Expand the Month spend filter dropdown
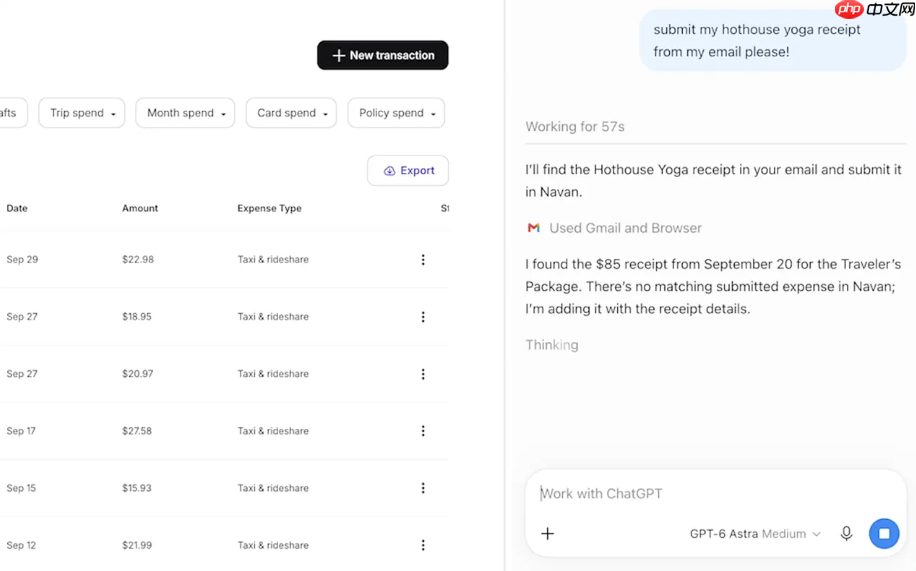The height and width of the screenshot is (571, 916). click(185, 113)
